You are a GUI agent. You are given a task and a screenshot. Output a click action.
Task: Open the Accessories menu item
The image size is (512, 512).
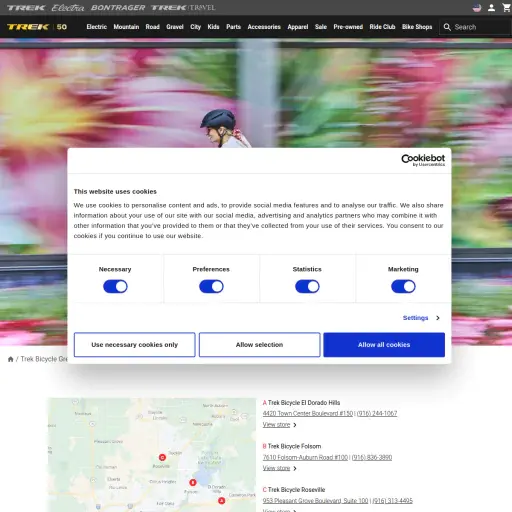[x=264, y=27]
